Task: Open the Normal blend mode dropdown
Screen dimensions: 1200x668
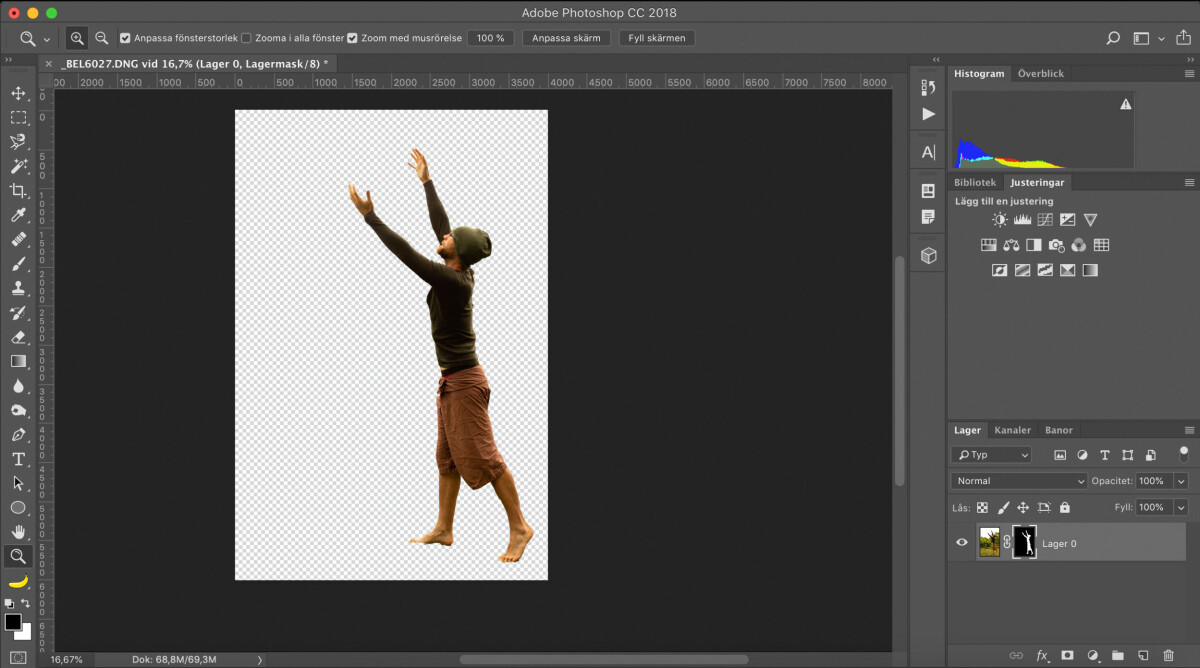Action: [x=1018, y=481]
